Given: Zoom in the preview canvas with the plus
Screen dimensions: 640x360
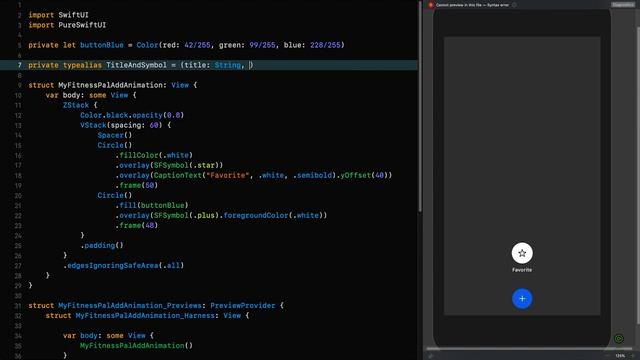Looking at the screenshot, I should (632, 356).
